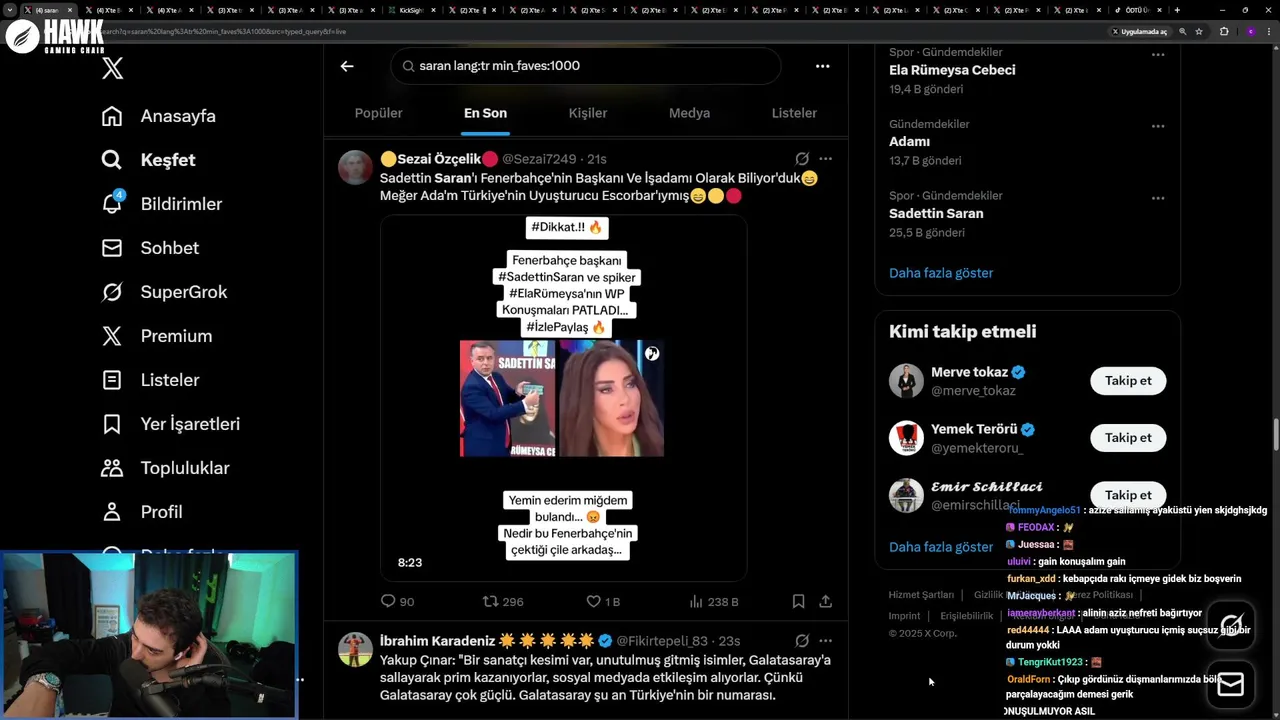
Task: Open Imprint footer link
Action: click(904, 616)
